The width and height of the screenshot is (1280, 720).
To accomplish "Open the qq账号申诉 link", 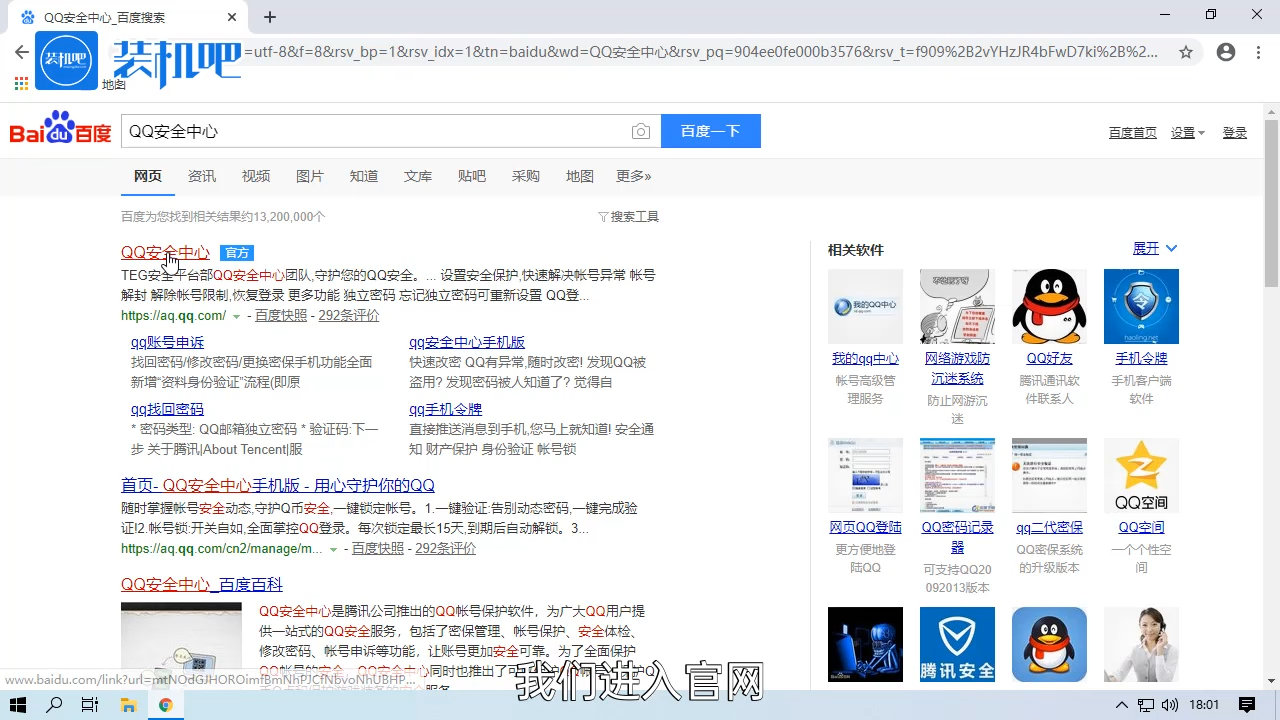I will (167, 342).
